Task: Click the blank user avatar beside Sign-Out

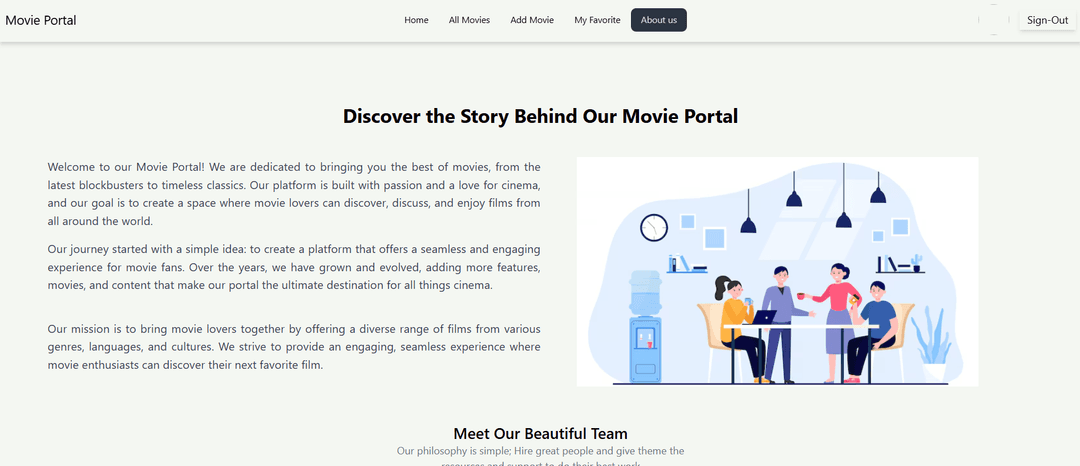Action: (994, 19)
